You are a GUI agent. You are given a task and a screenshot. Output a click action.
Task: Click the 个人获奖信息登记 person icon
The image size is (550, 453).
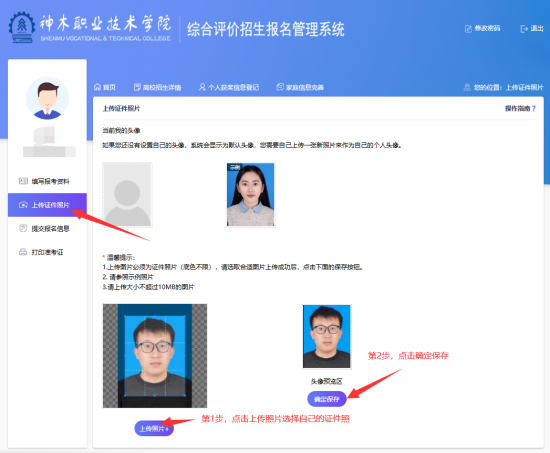(202, 87)
